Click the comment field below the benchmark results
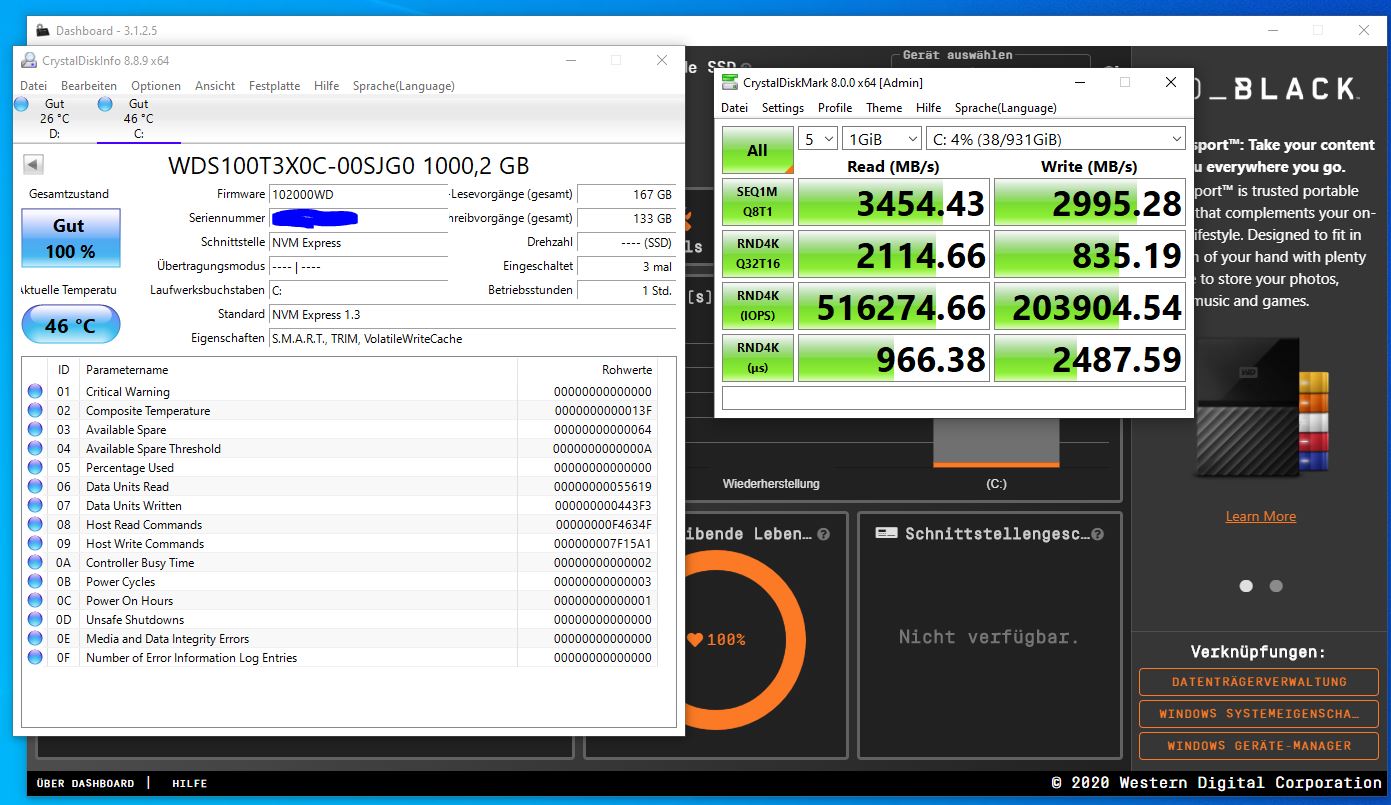The height and width of the screenshot is (805, 1391). click(x=952, y=398)
